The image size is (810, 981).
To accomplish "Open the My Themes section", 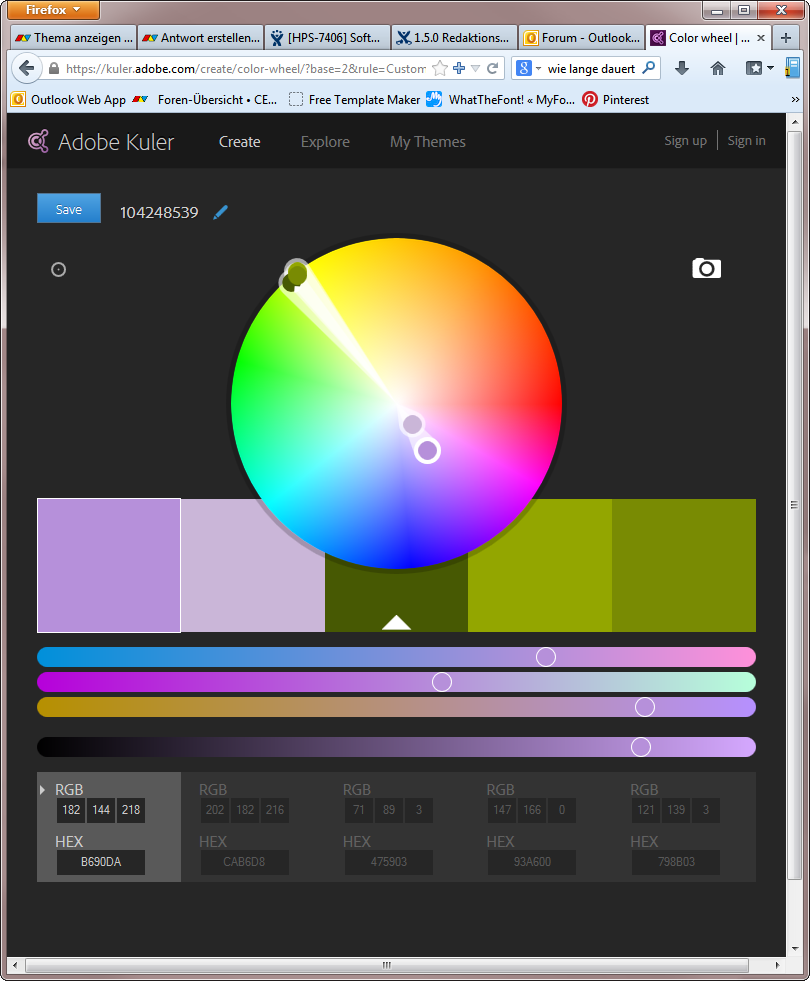I will point(427,142).
